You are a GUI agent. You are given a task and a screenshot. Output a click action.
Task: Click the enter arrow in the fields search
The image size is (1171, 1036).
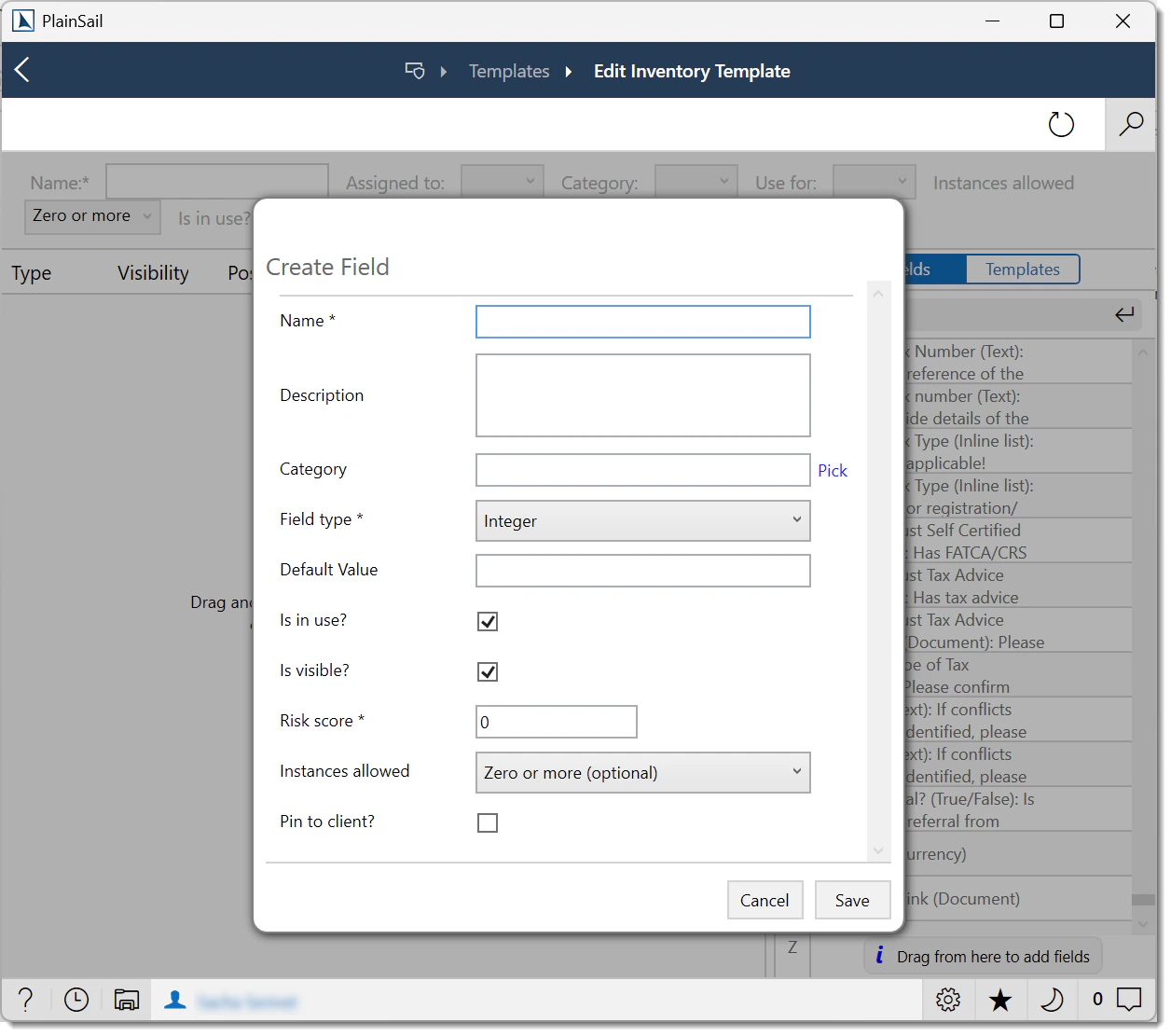click(1124, 315)
